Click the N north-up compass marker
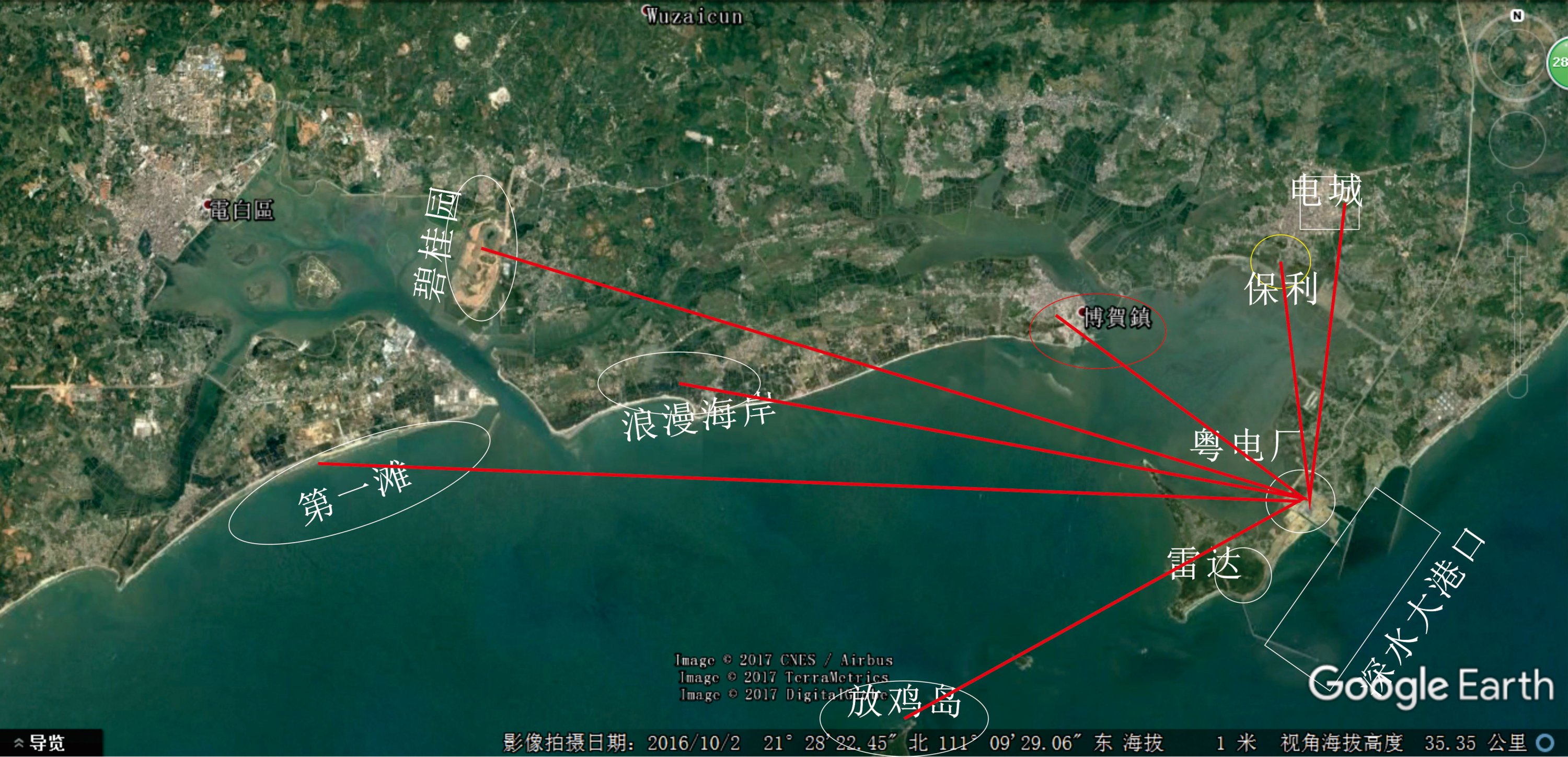The image size is (1568, 757). pos(1516,16)
